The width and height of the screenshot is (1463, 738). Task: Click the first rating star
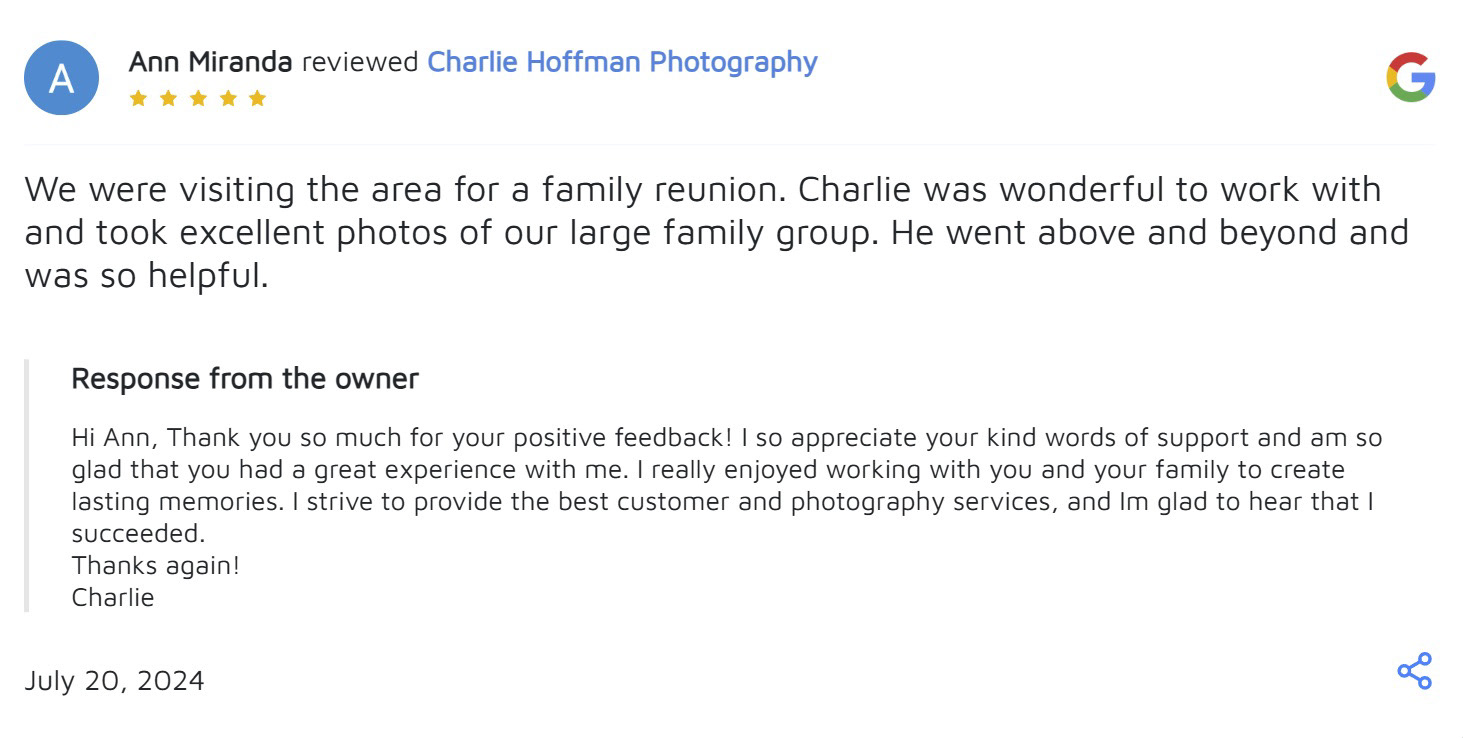[138, 98]
